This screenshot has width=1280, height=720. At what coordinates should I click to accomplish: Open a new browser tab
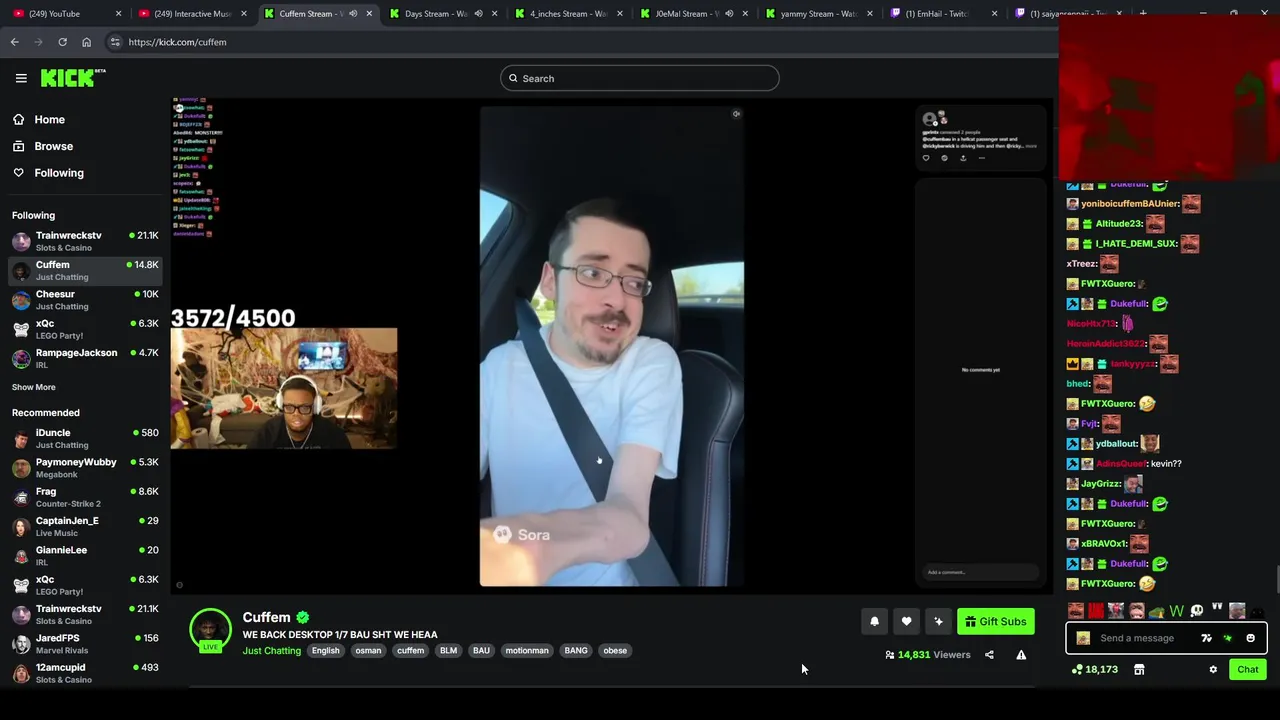[x=1143, y=14]
